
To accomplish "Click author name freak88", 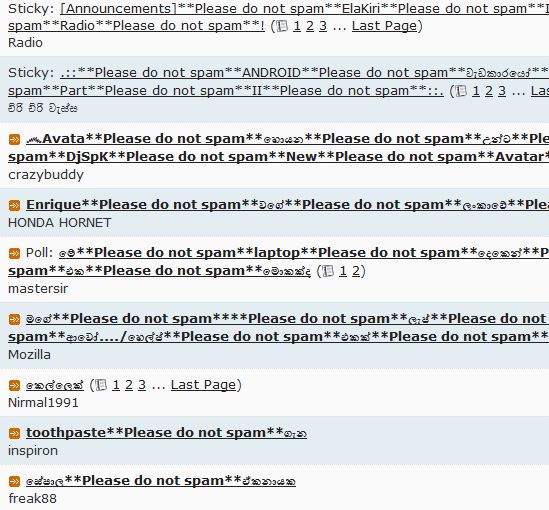I will tap(32, 498).
